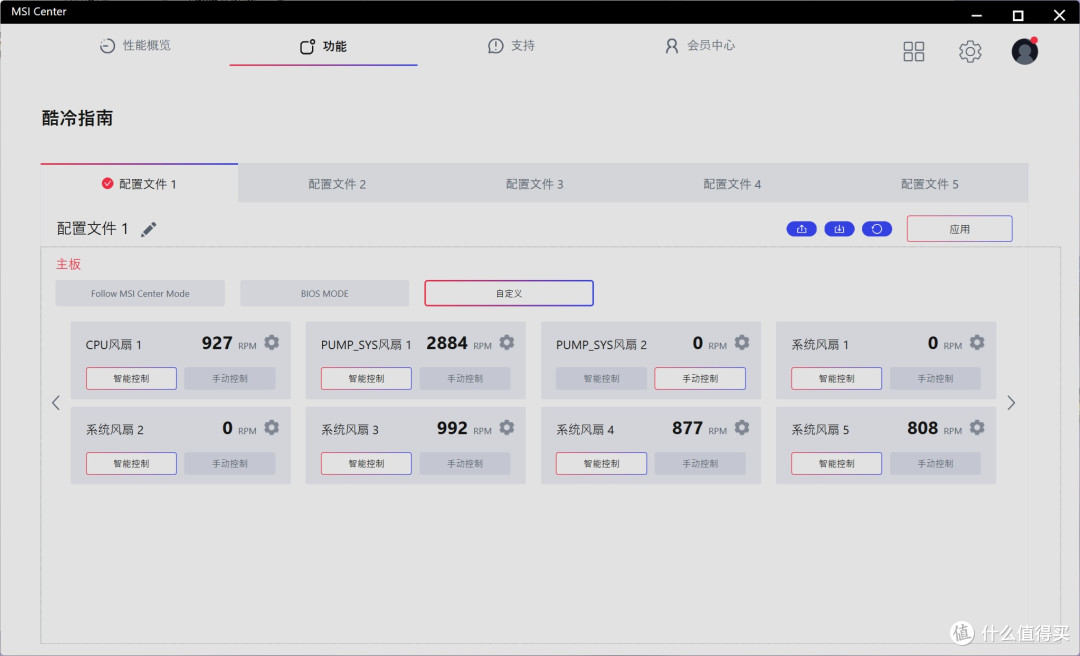Click the blue export profile icon
Viewport: 1080px width, 656px height.
tap(802, 229)
